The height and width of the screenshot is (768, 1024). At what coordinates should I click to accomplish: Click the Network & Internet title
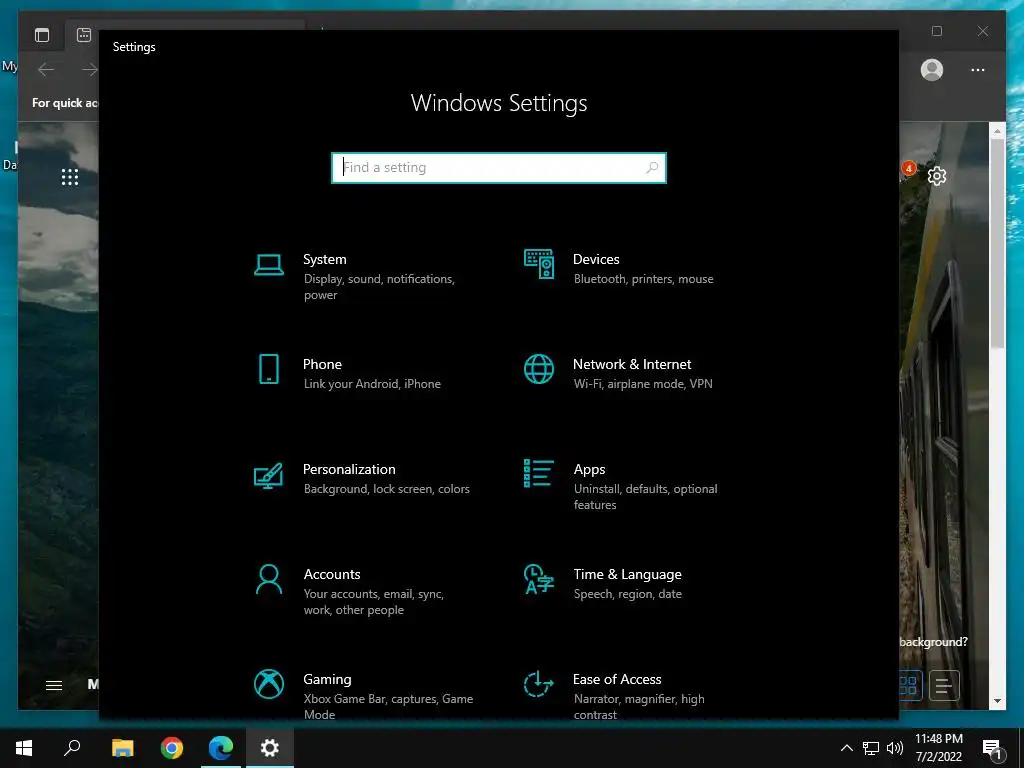pyautogui.click(x=632, y=364)
